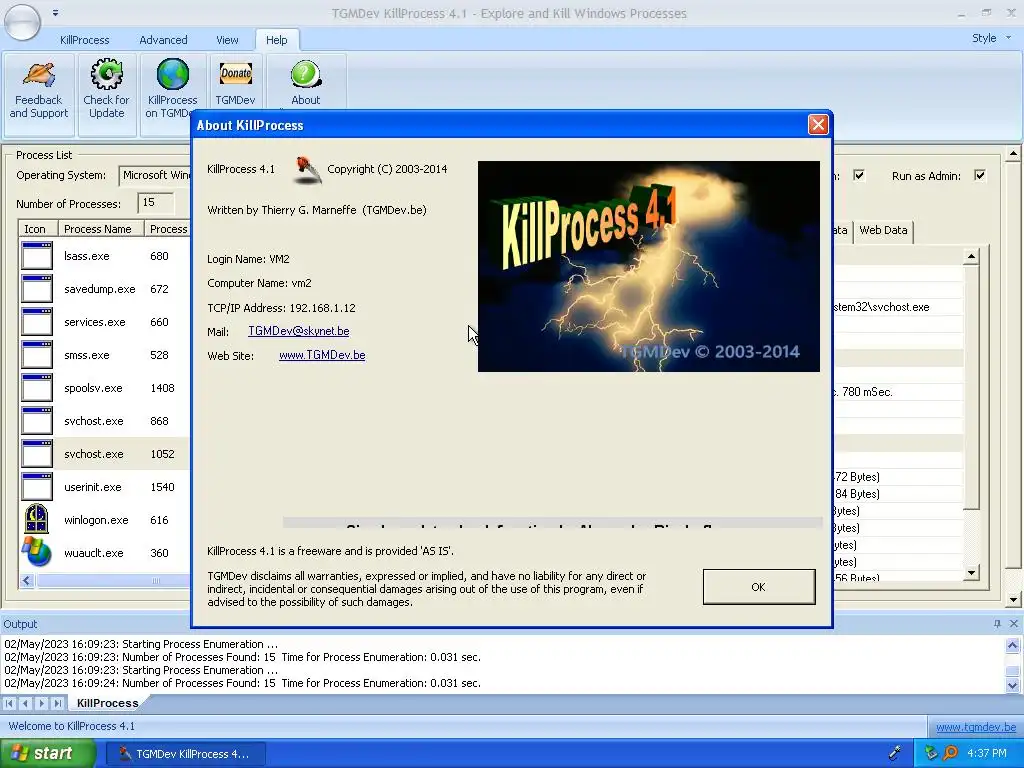Screen dimensions: 1024x768
Task: Open the TGMDev@skynet.be mail link
Action: 298,331
